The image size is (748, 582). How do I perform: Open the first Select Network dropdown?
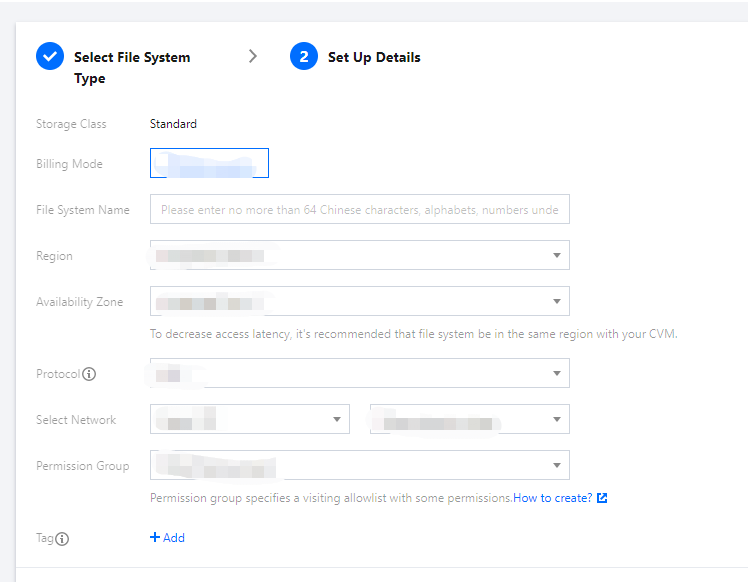pyautogui.click(x=337, y=420)
